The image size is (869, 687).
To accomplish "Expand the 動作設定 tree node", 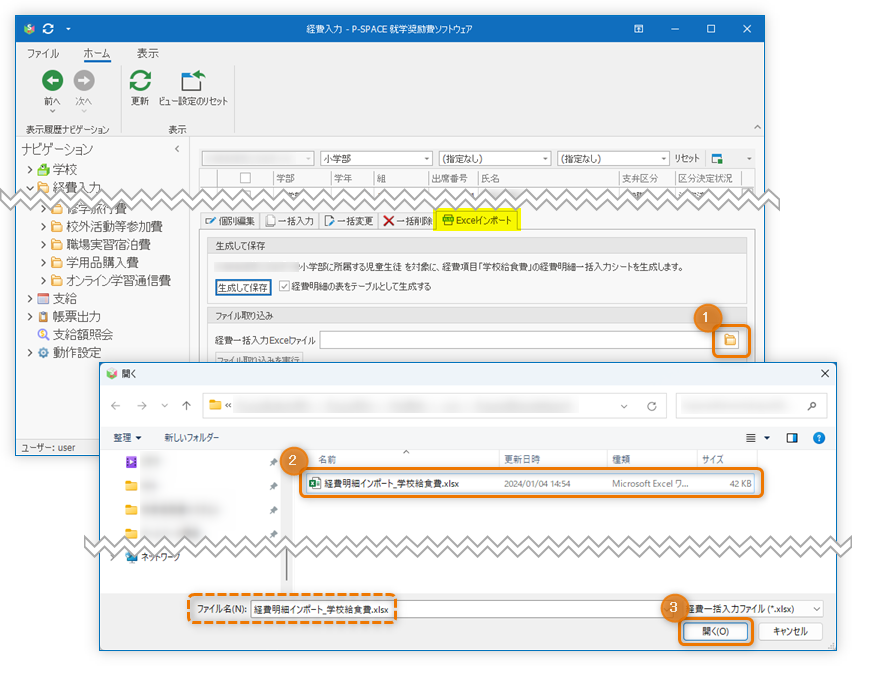I will [x=30, y=352].
